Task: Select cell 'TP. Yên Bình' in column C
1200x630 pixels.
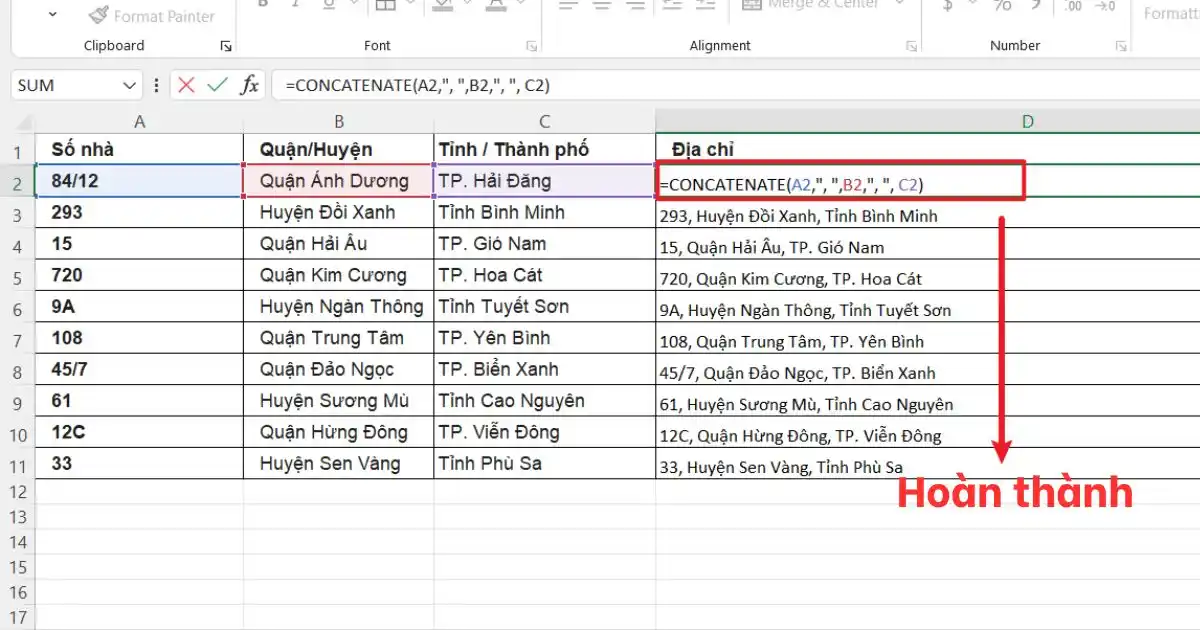Action: [545, 338]
